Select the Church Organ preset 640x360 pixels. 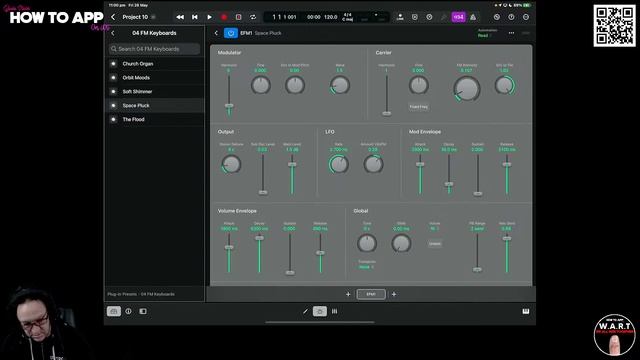coord(155,64)
